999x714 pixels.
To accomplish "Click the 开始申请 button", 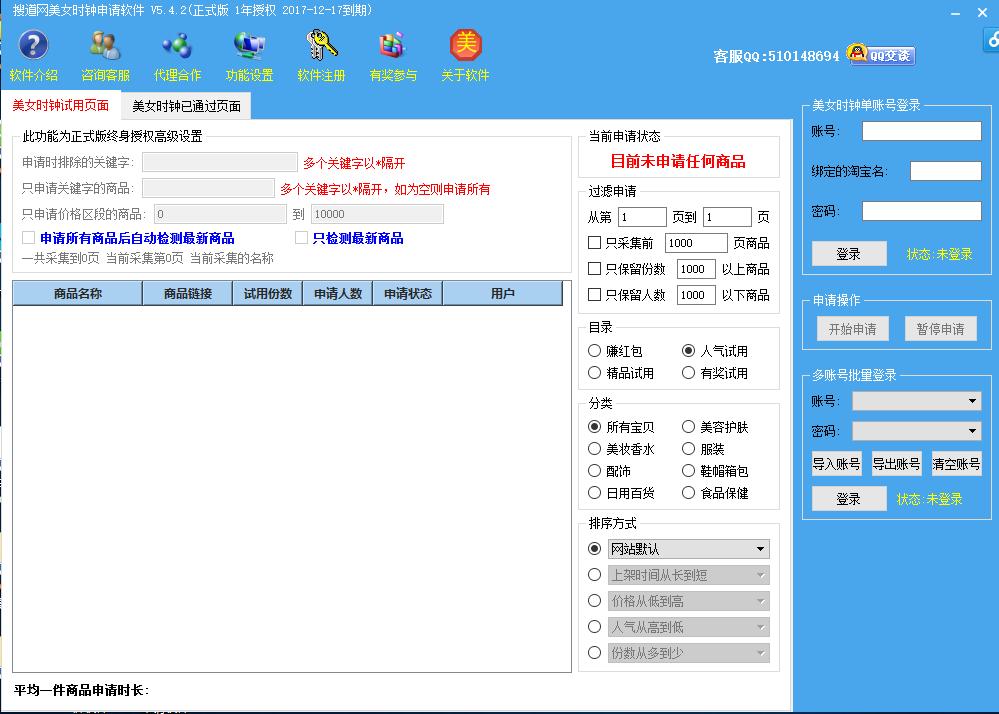I will click(852, 328).
